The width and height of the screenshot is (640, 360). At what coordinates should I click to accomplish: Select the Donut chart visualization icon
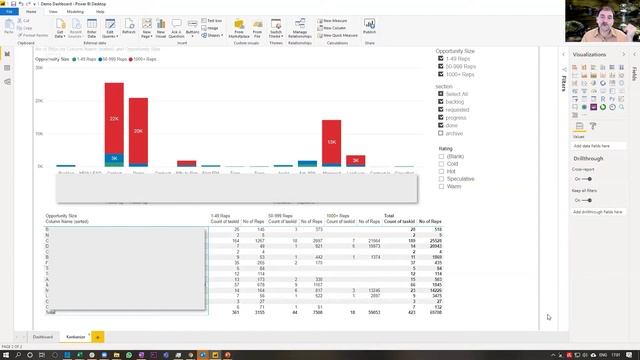point(603,83)
